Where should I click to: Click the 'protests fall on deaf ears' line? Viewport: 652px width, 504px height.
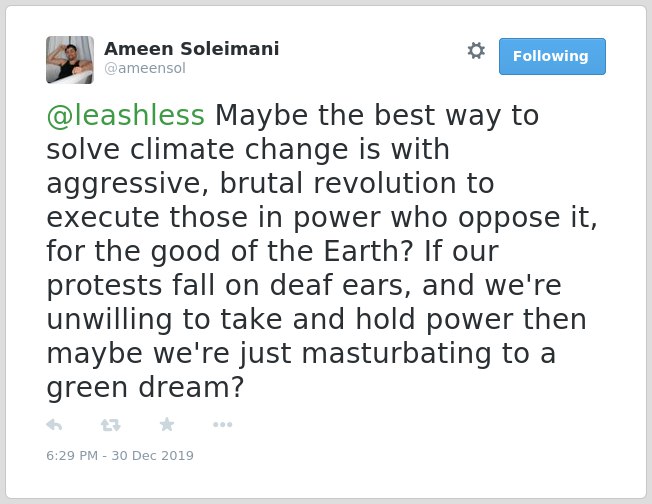click(x=229, y=285)
